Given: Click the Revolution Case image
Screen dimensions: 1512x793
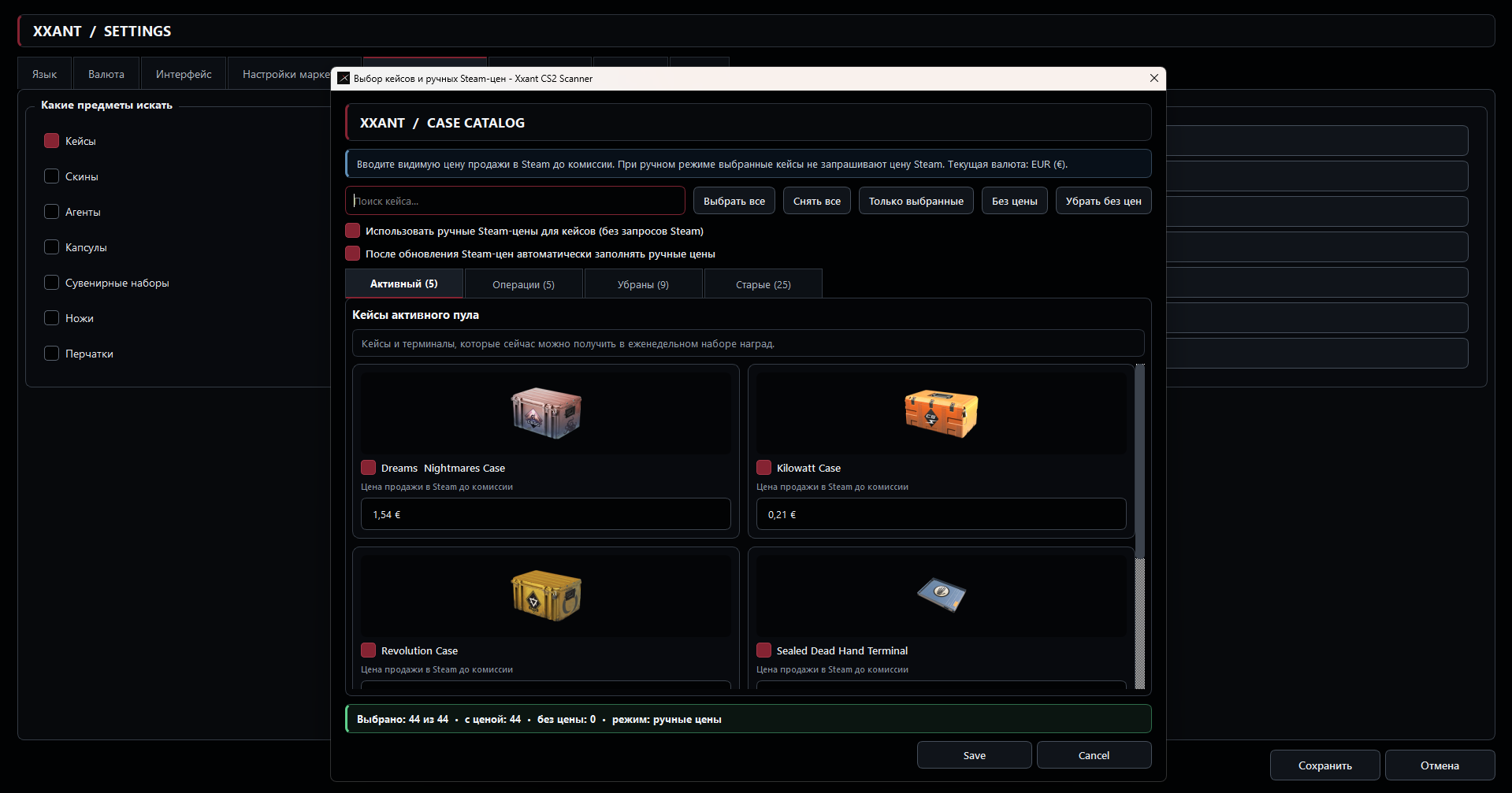Looking at the screenshot, I should click(x=546, y=595).
